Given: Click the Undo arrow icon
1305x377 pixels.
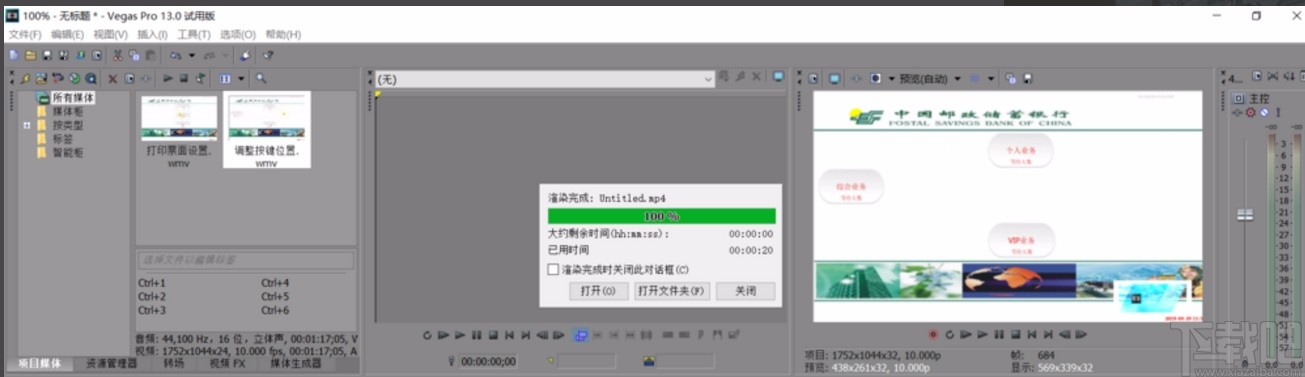Looking at the screenshot, I should [x=175, y=55].
